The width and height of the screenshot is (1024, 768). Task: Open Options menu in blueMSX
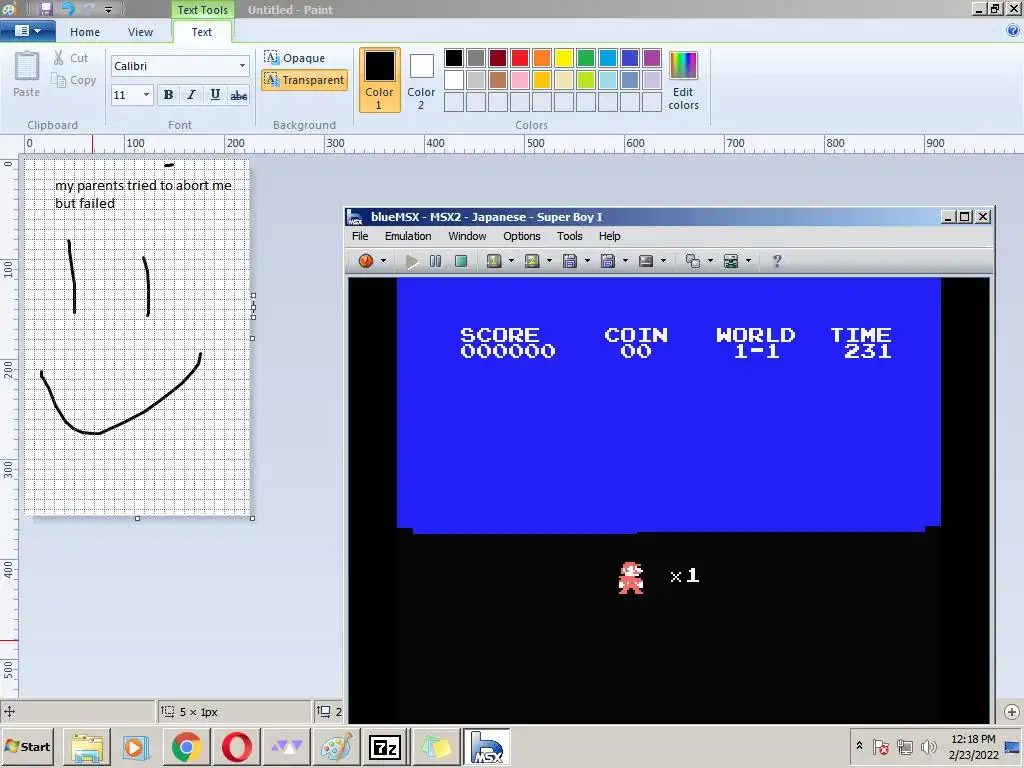pyautogui.click(x=521, y=236)
